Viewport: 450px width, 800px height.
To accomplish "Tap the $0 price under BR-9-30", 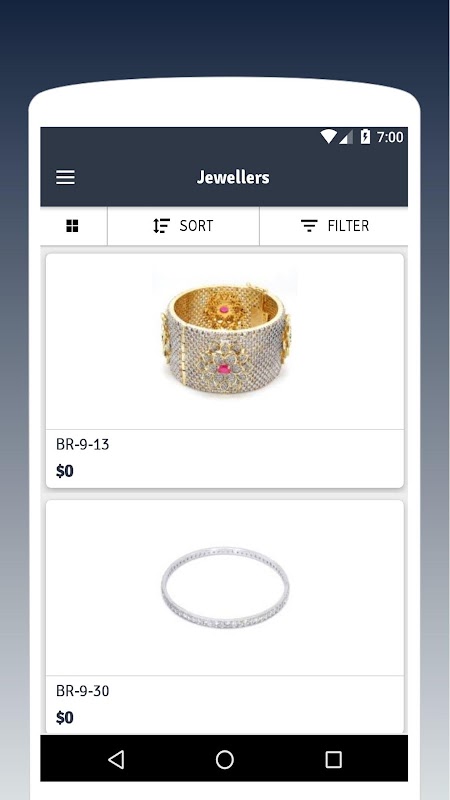I will (65, 718).
